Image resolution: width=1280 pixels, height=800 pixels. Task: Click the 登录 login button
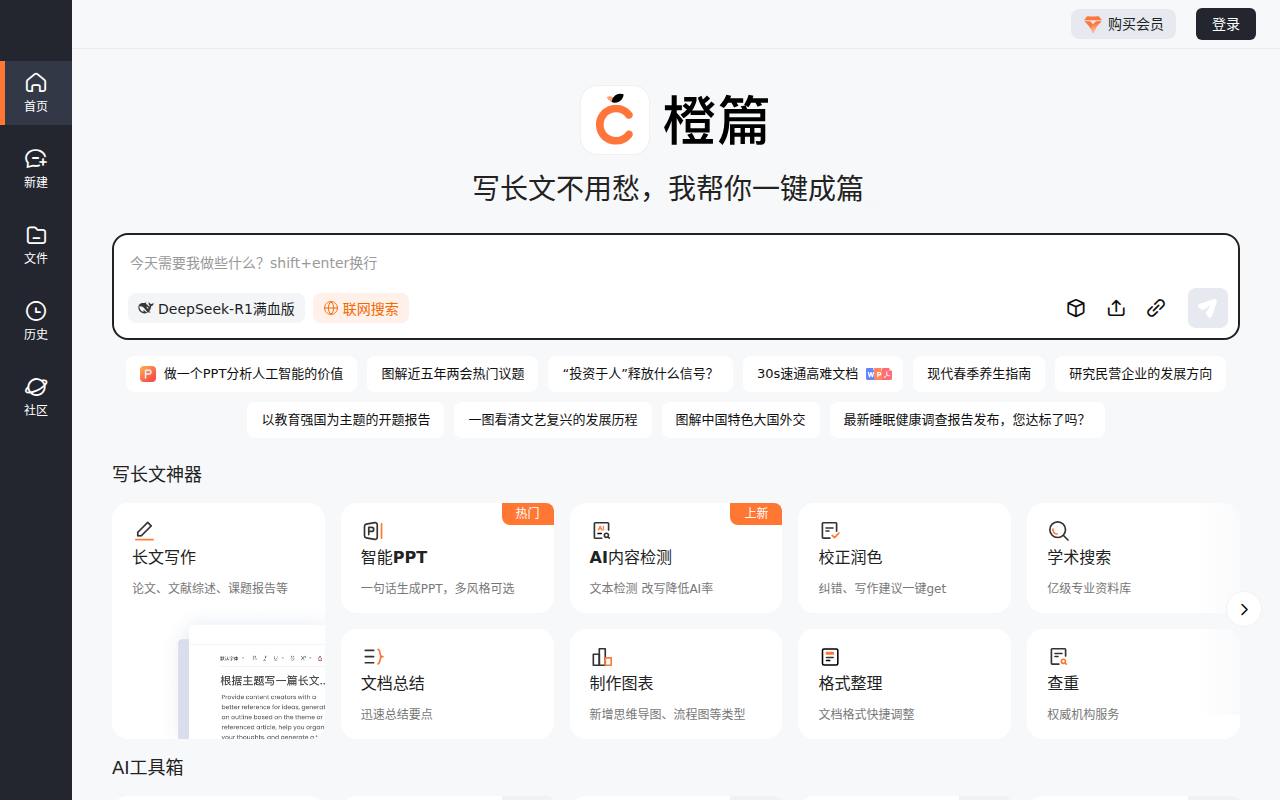click(x=1225, y=23)
